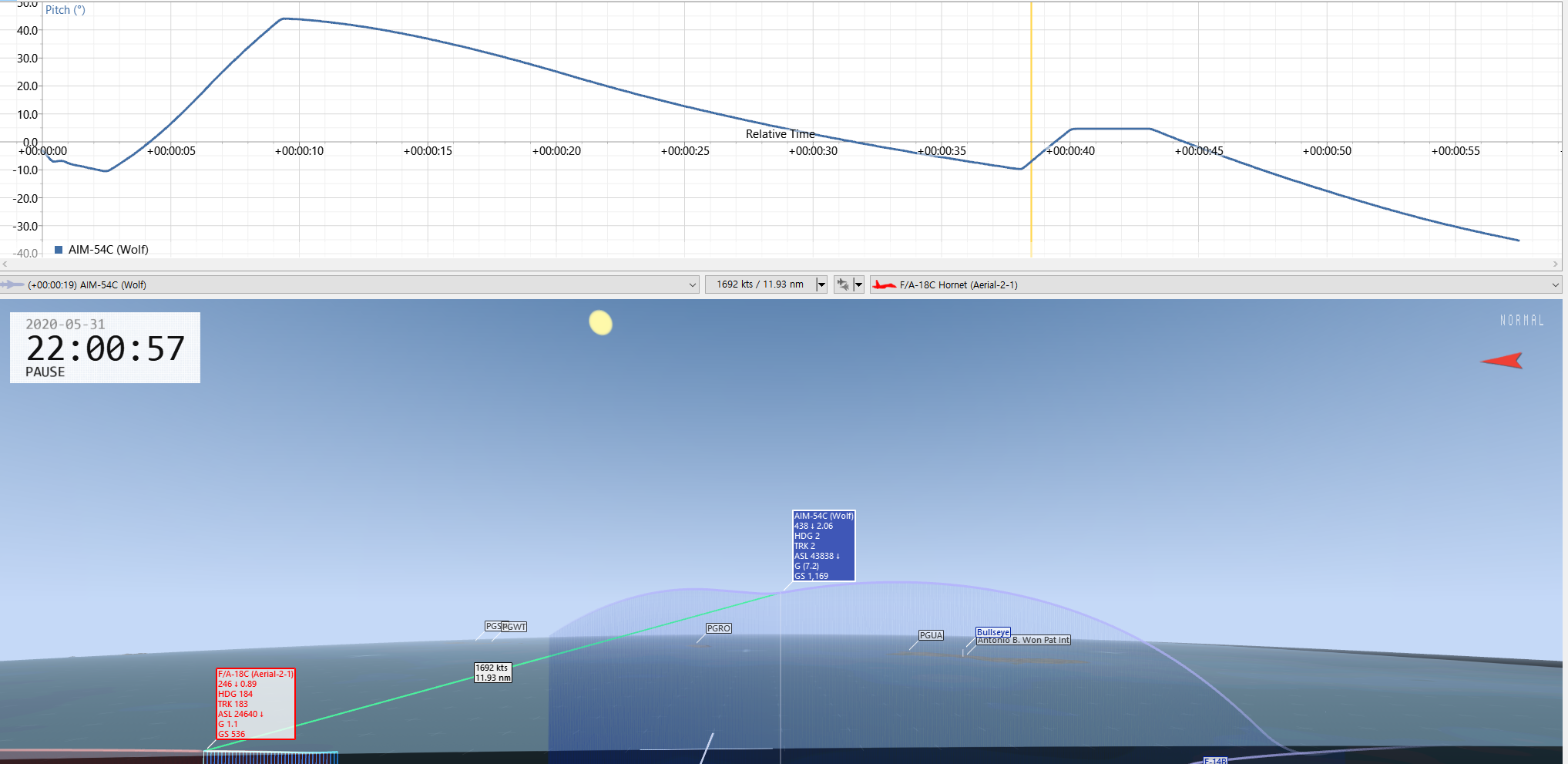The width and height of the screenshot is (1568, 764).
Task: Click the PGWT waypoint label
Action: click(x=515, y=627)
